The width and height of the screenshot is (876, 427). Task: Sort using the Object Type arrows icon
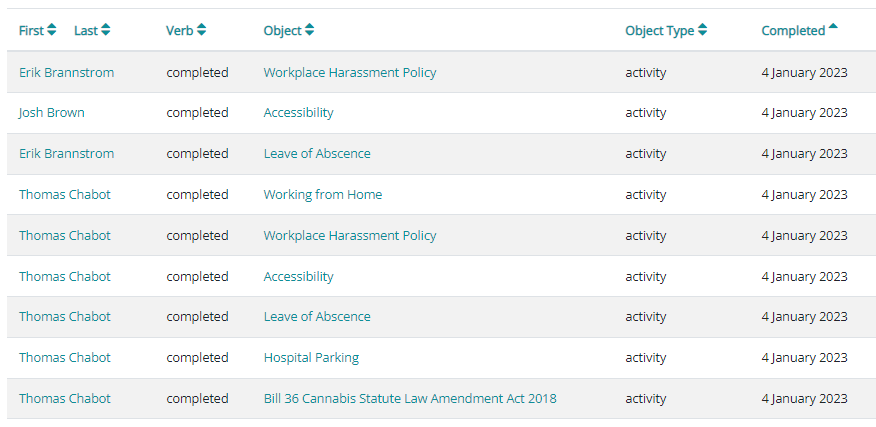703,31
